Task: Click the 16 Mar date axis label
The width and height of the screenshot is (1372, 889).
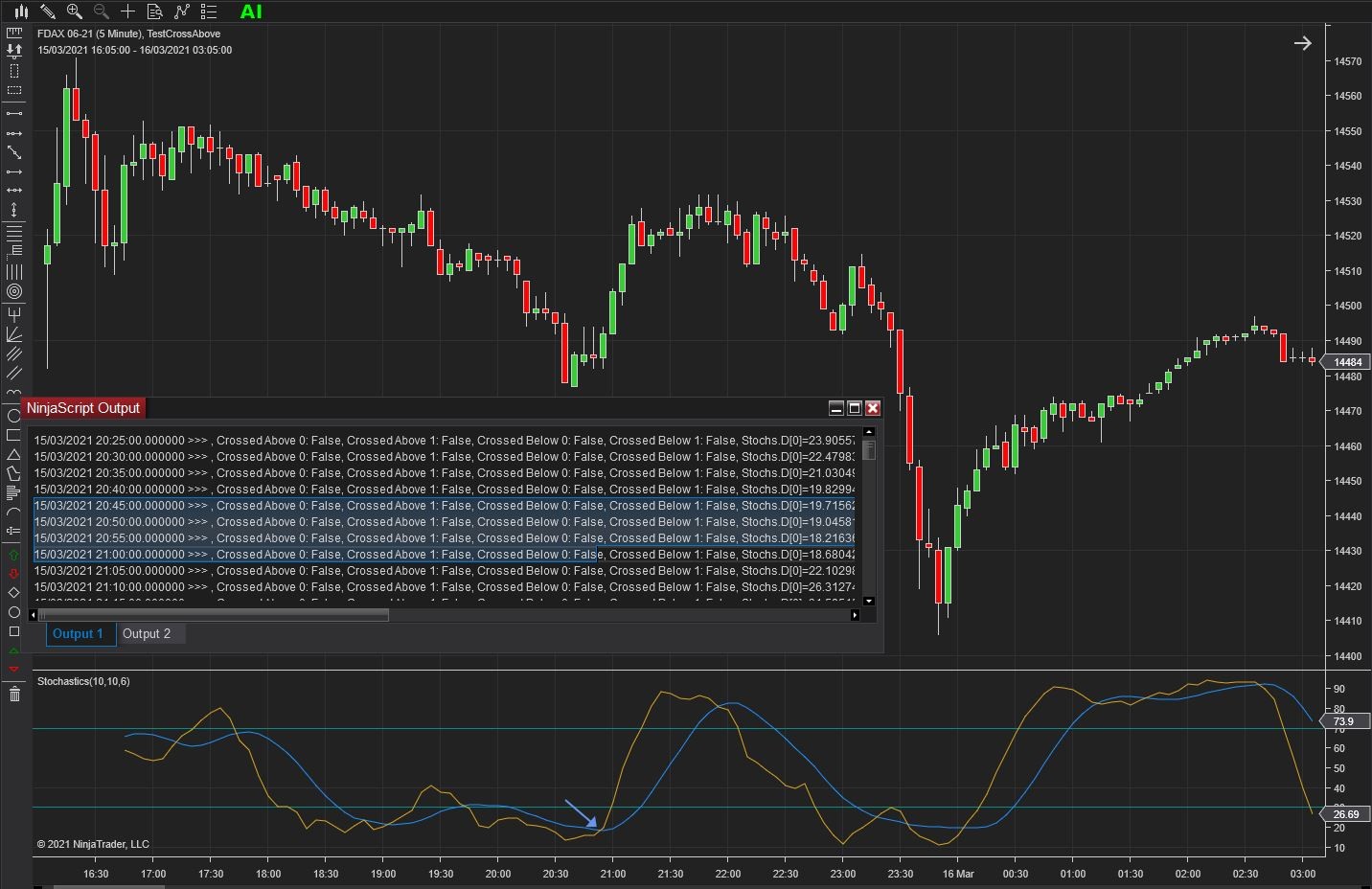Action: [958, 874]
